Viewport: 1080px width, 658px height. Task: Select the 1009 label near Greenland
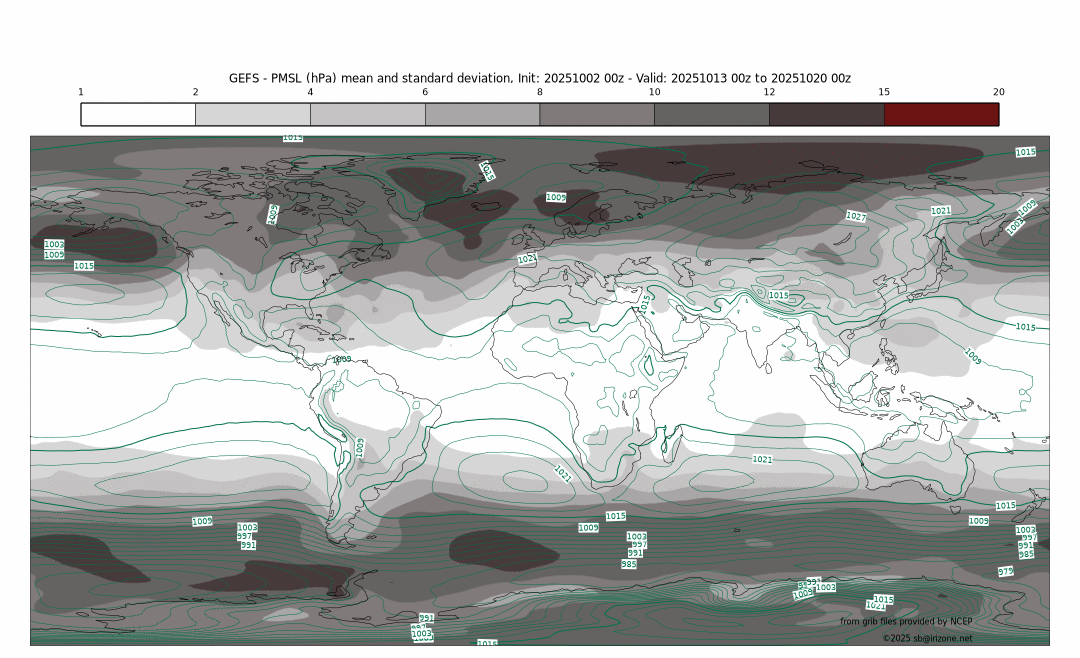(x=556, y=198)
